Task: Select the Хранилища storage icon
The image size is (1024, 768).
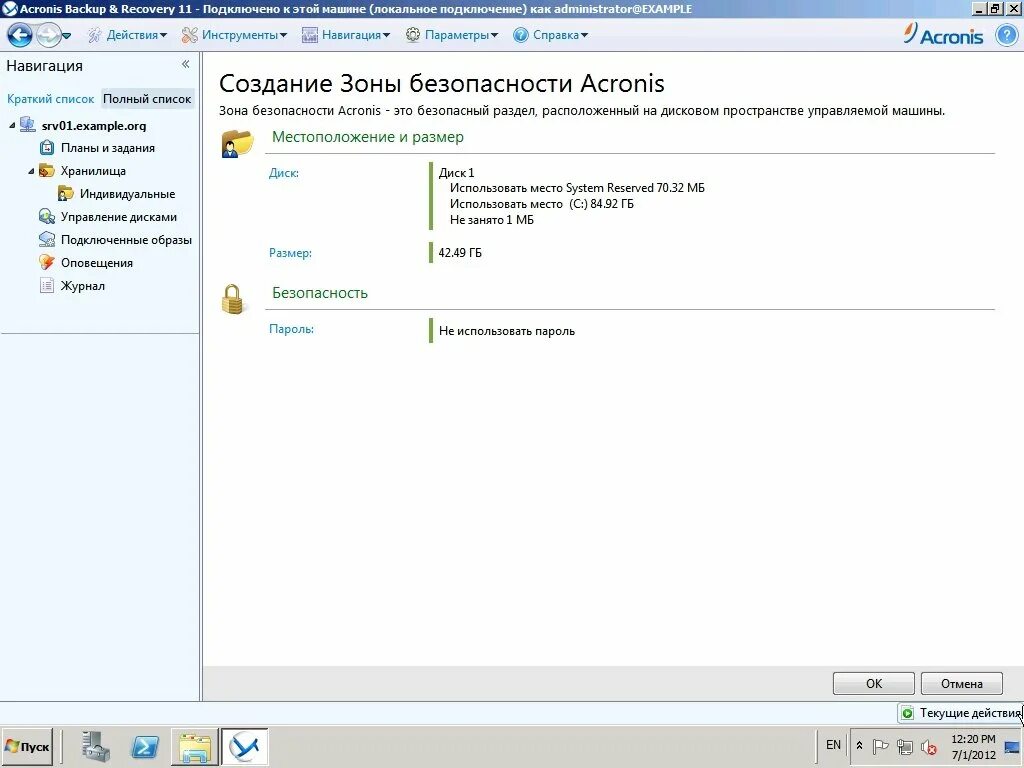Action: tap(47, 170)
